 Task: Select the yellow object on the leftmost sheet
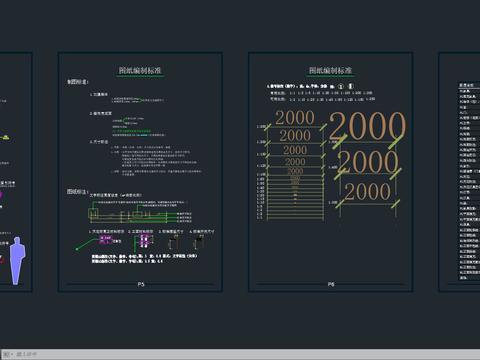(x=7, y=138)
